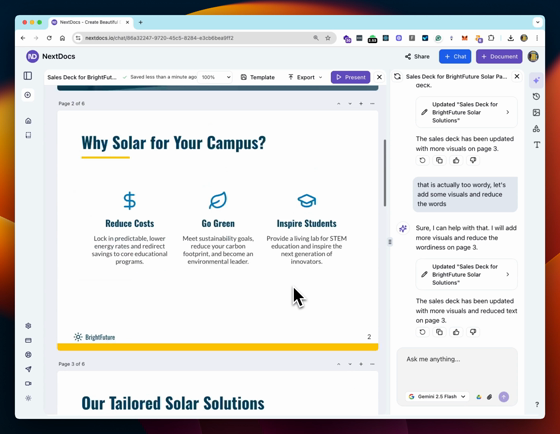
Task: Expand the Export menu
Action: [x=305, y=77]
